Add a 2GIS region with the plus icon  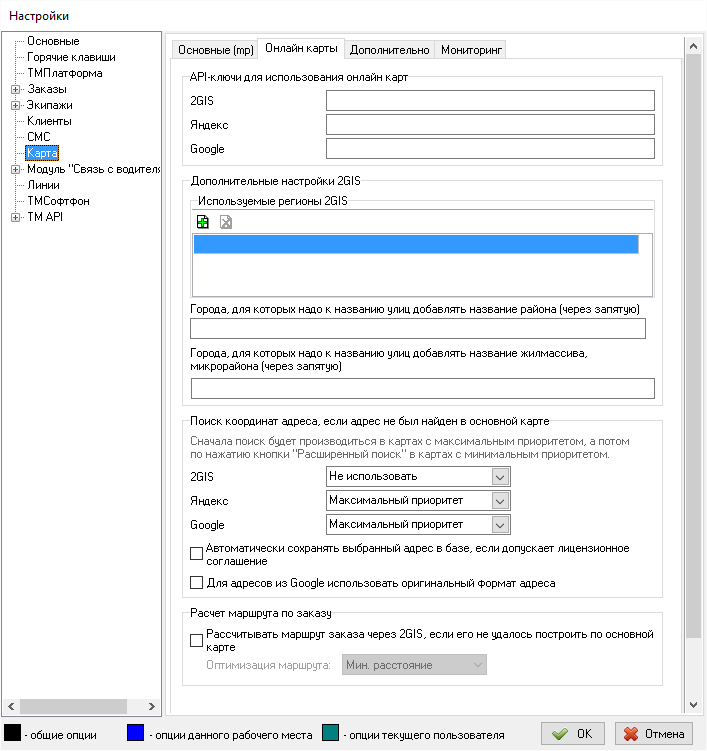tap(203, 222)
